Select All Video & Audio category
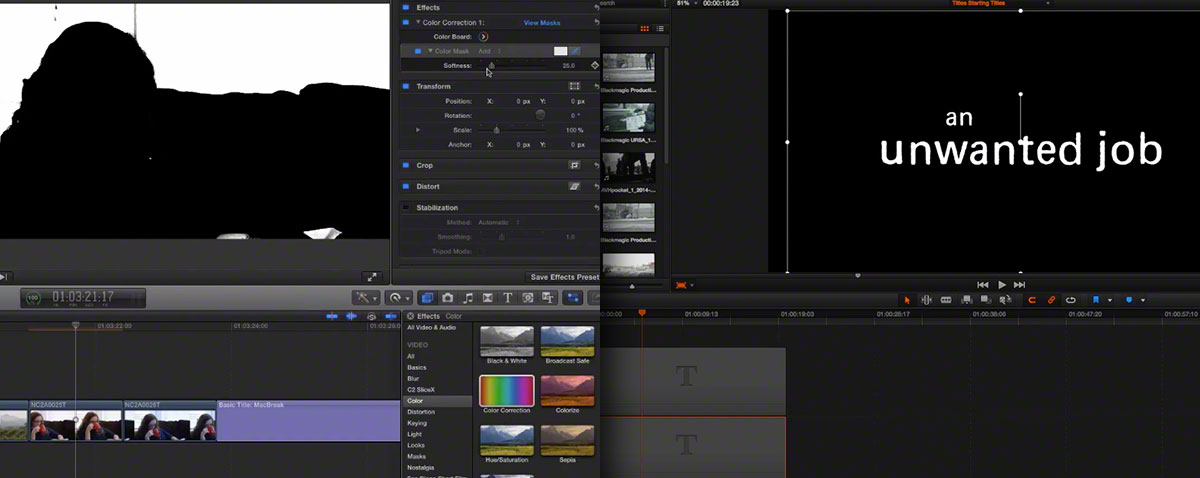 click(432, 327)
